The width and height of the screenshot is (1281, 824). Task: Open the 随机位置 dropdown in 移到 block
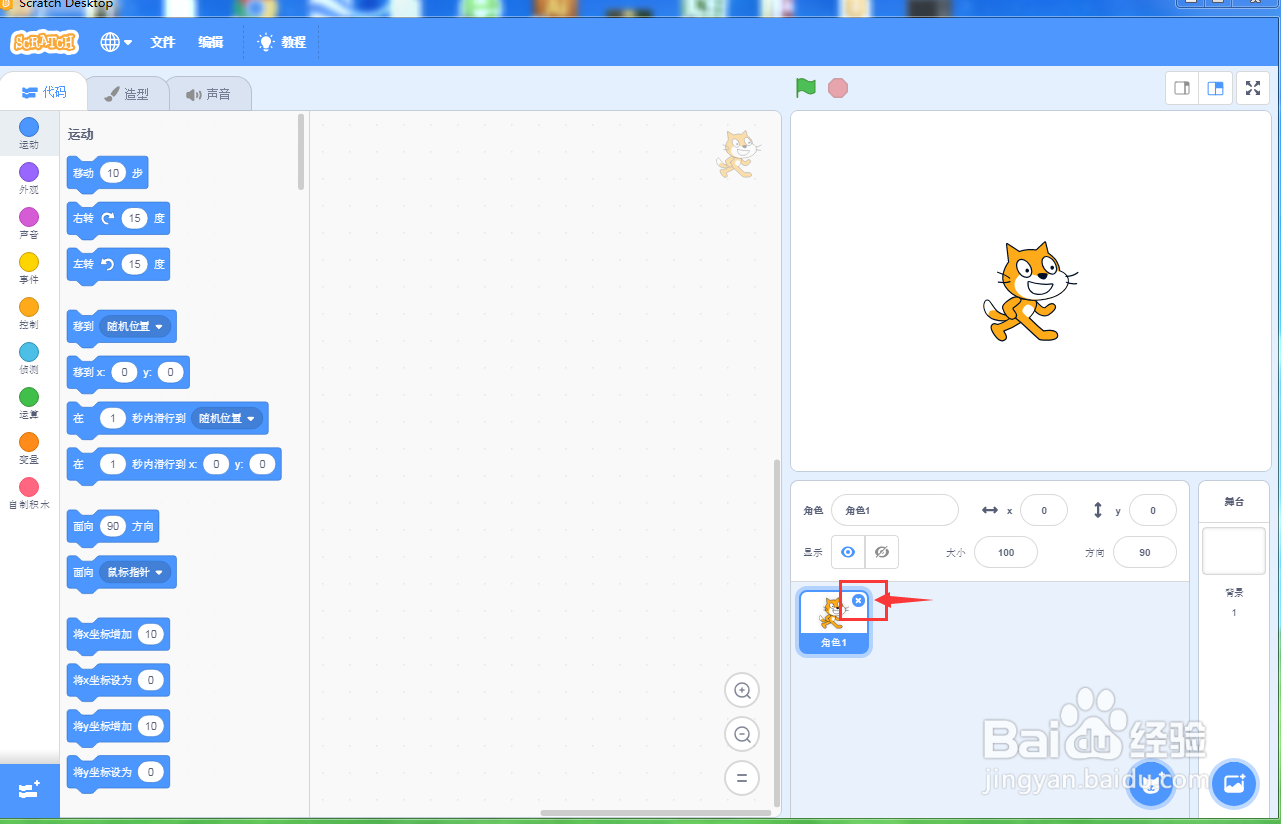135,326
